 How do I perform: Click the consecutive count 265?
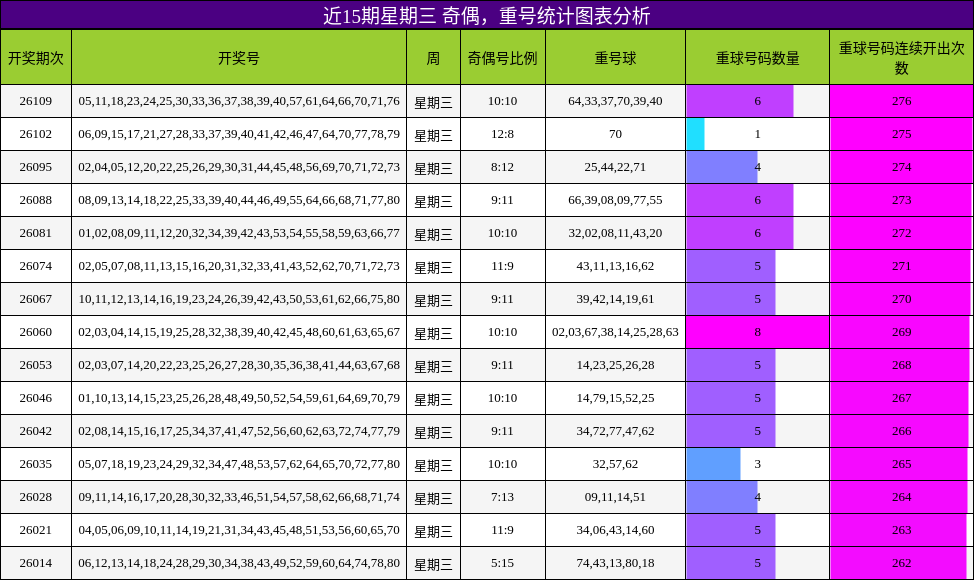pos(902,463)
